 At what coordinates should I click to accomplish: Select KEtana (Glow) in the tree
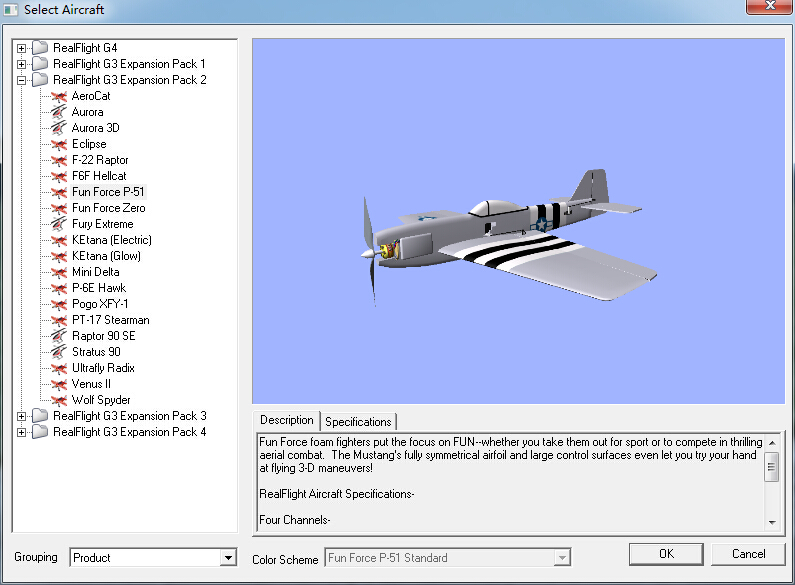tap(106, 256)
